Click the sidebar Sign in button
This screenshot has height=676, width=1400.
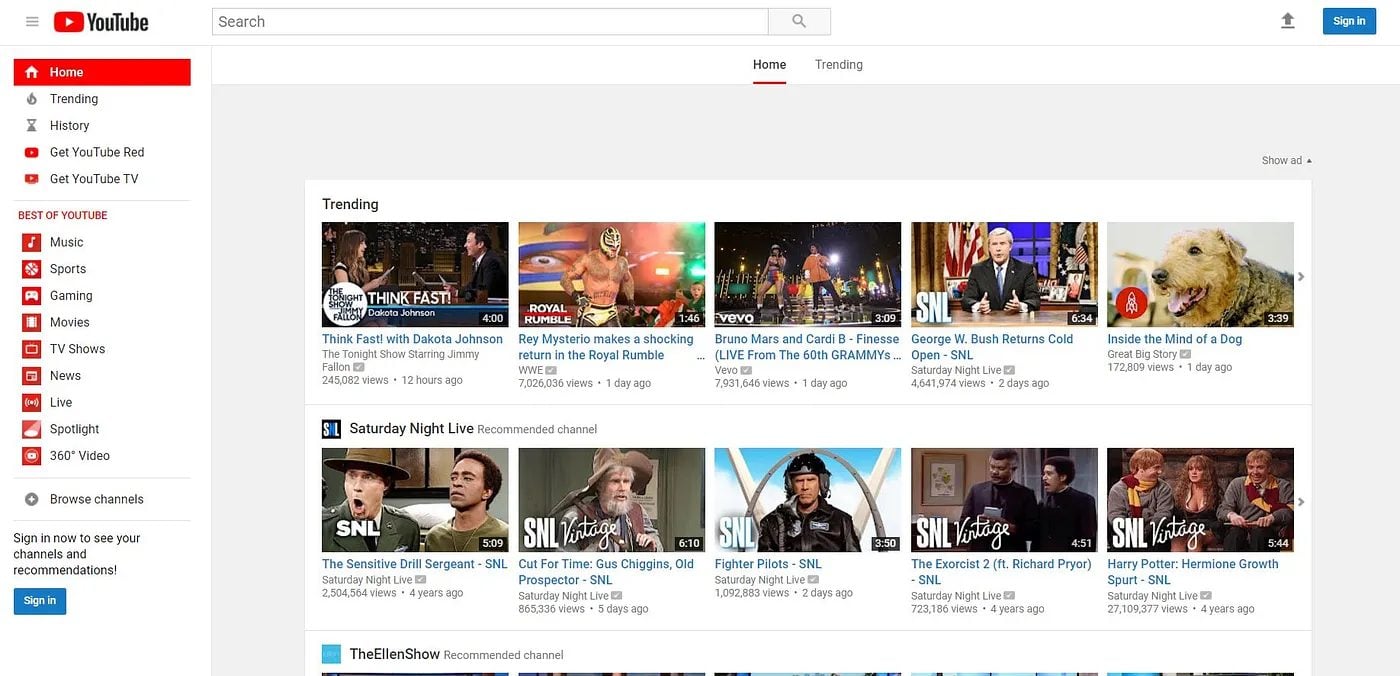click(x=40, y=601)
